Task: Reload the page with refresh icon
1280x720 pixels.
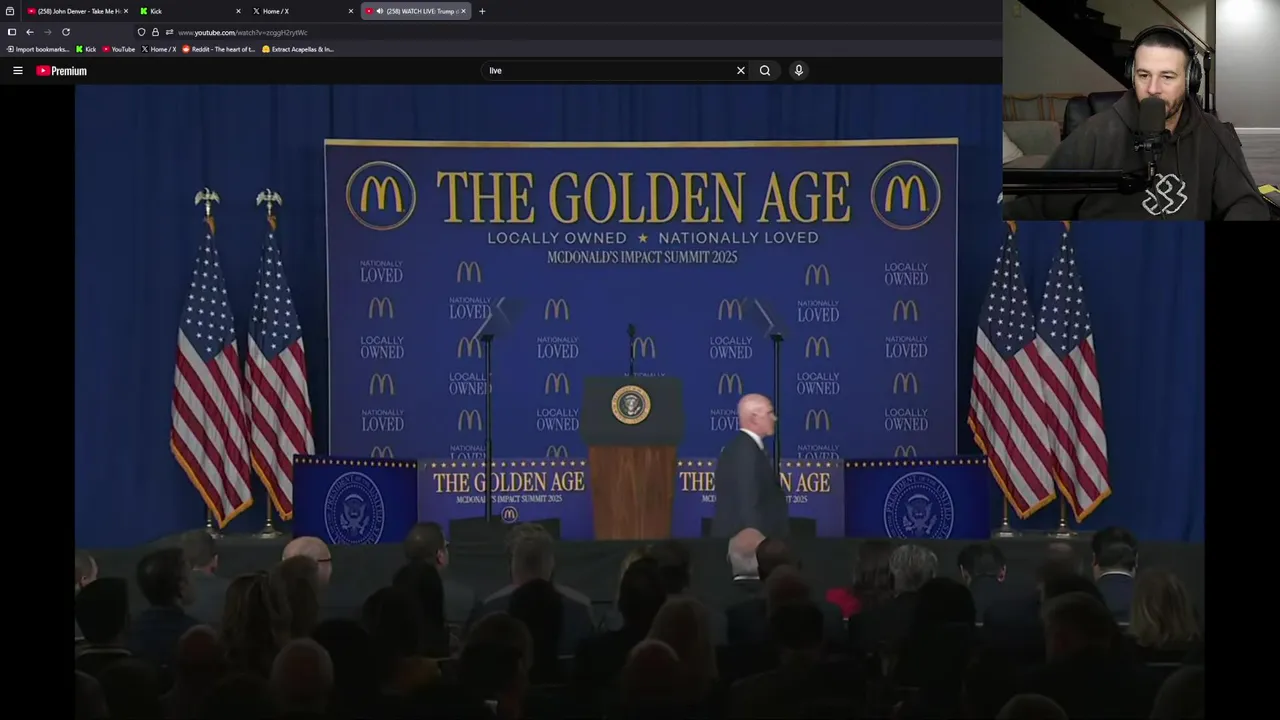Action: [66, 32]
